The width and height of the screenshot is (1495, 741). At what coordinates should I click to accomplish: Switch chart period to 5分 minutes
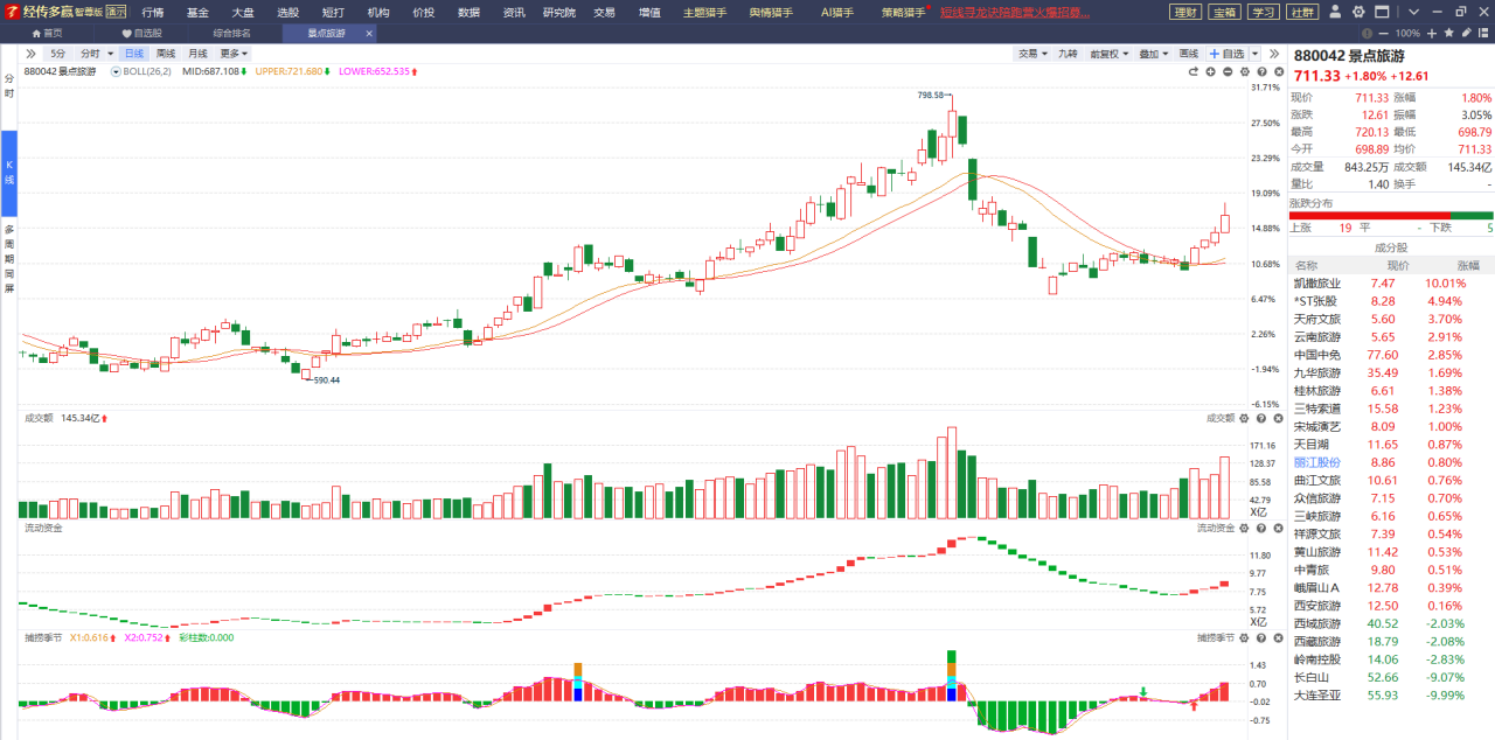coord(58,53)
